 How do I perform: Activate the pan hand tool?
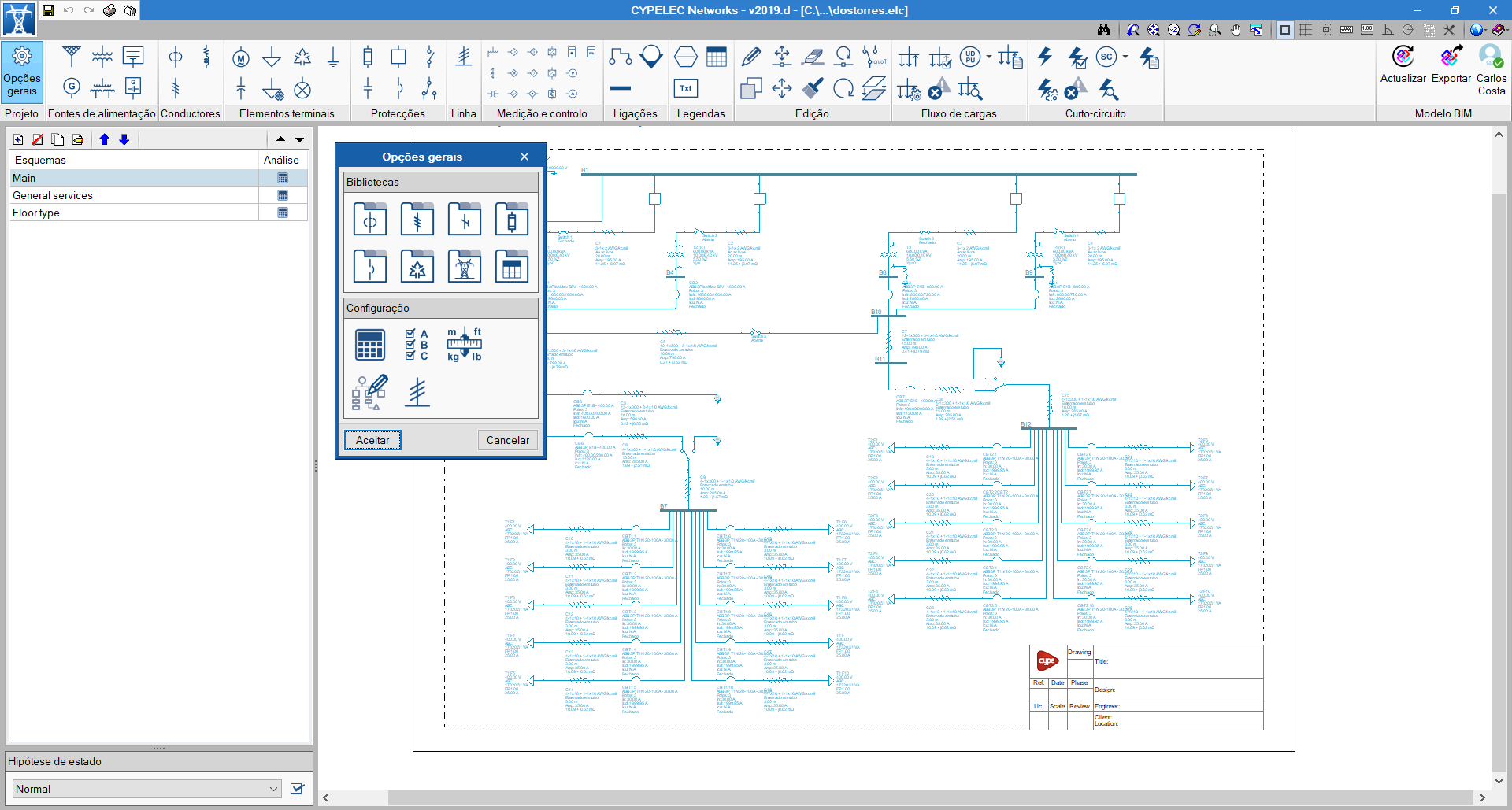pyautogui.click(x=1236, y=30)
